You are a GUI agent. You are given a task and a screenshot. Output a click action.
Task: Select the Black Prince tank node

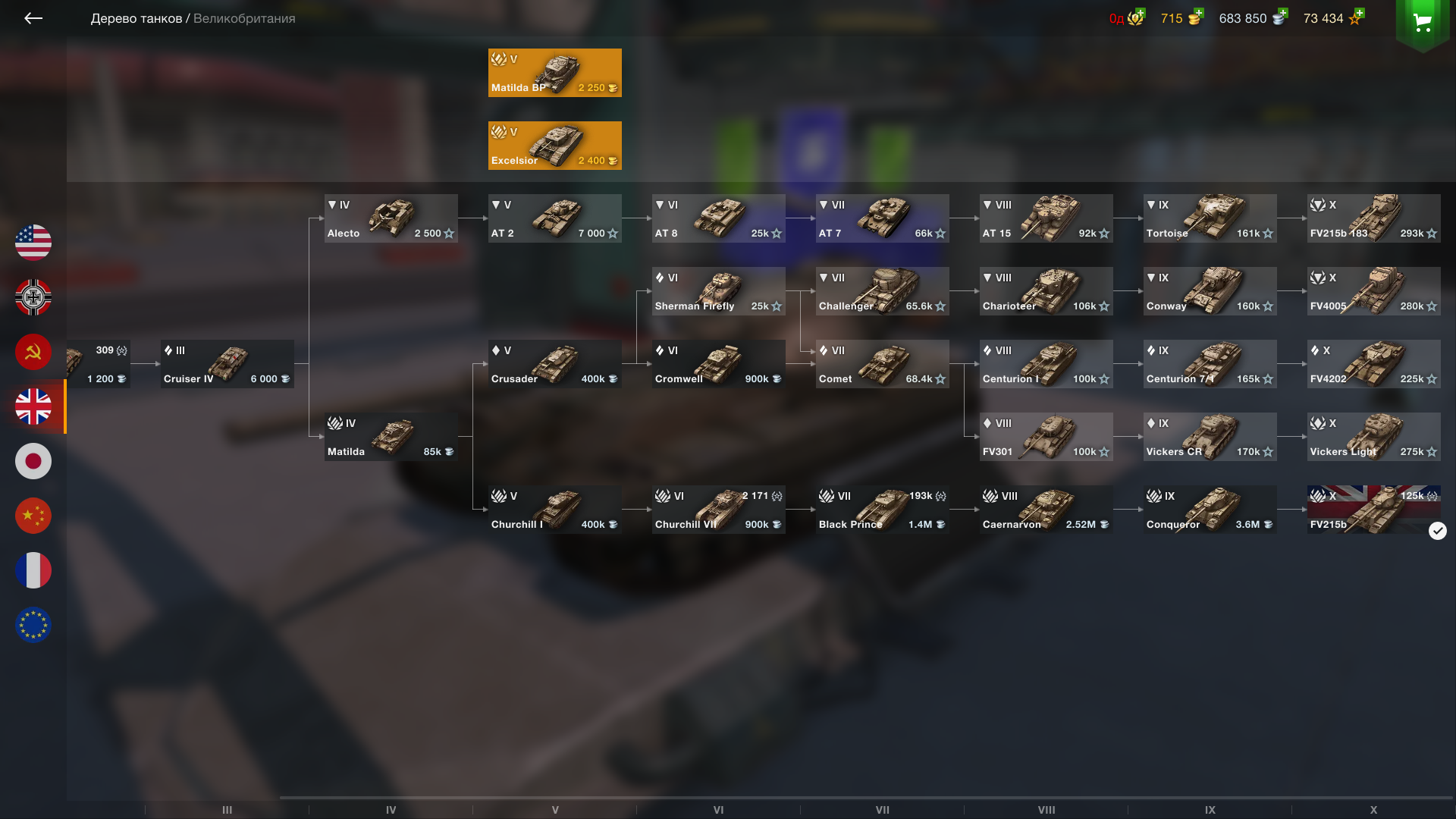pyautogui.click(x=883, y=510)
